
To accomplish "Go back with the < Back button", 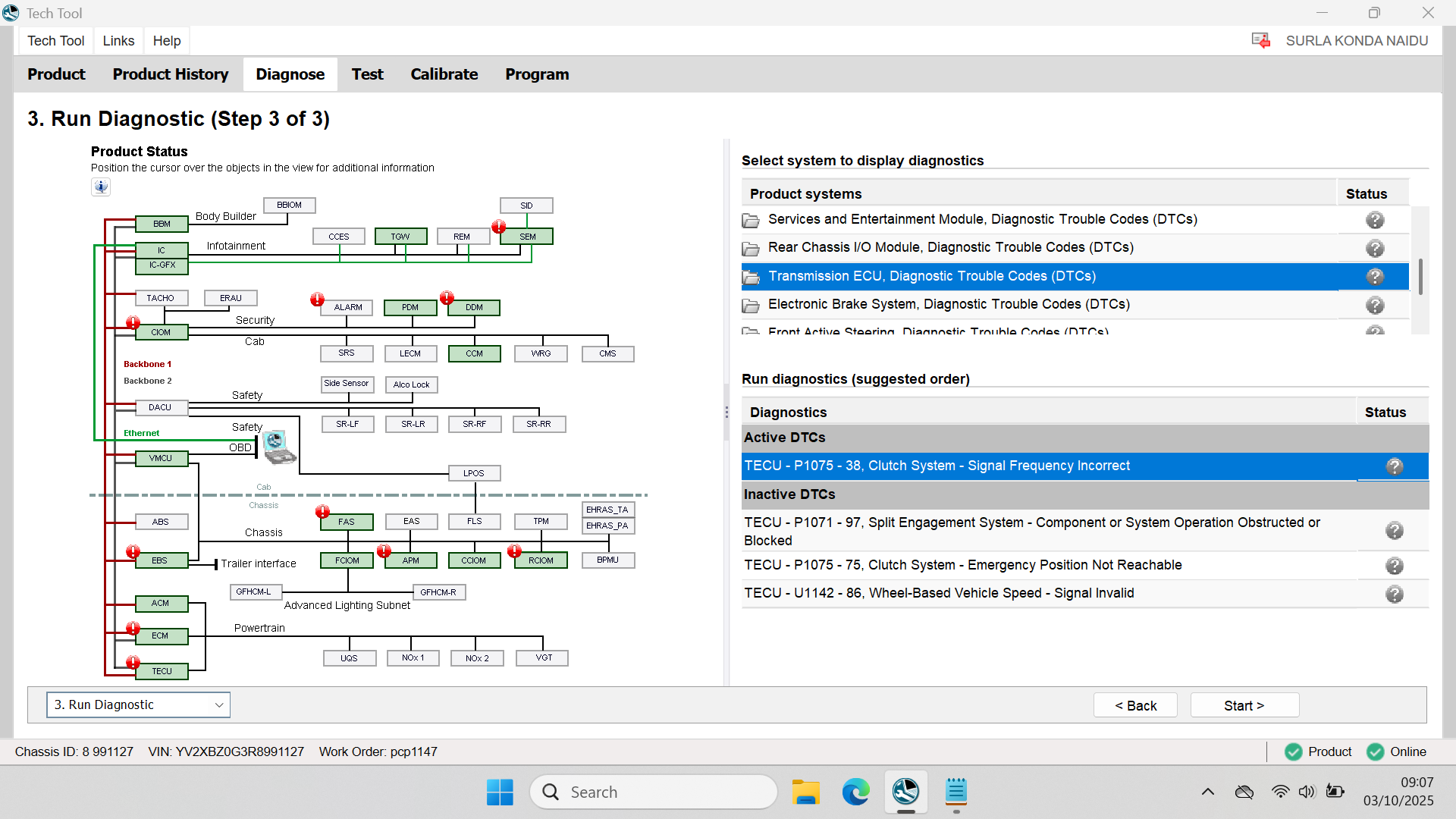I will pos(1135,705).
